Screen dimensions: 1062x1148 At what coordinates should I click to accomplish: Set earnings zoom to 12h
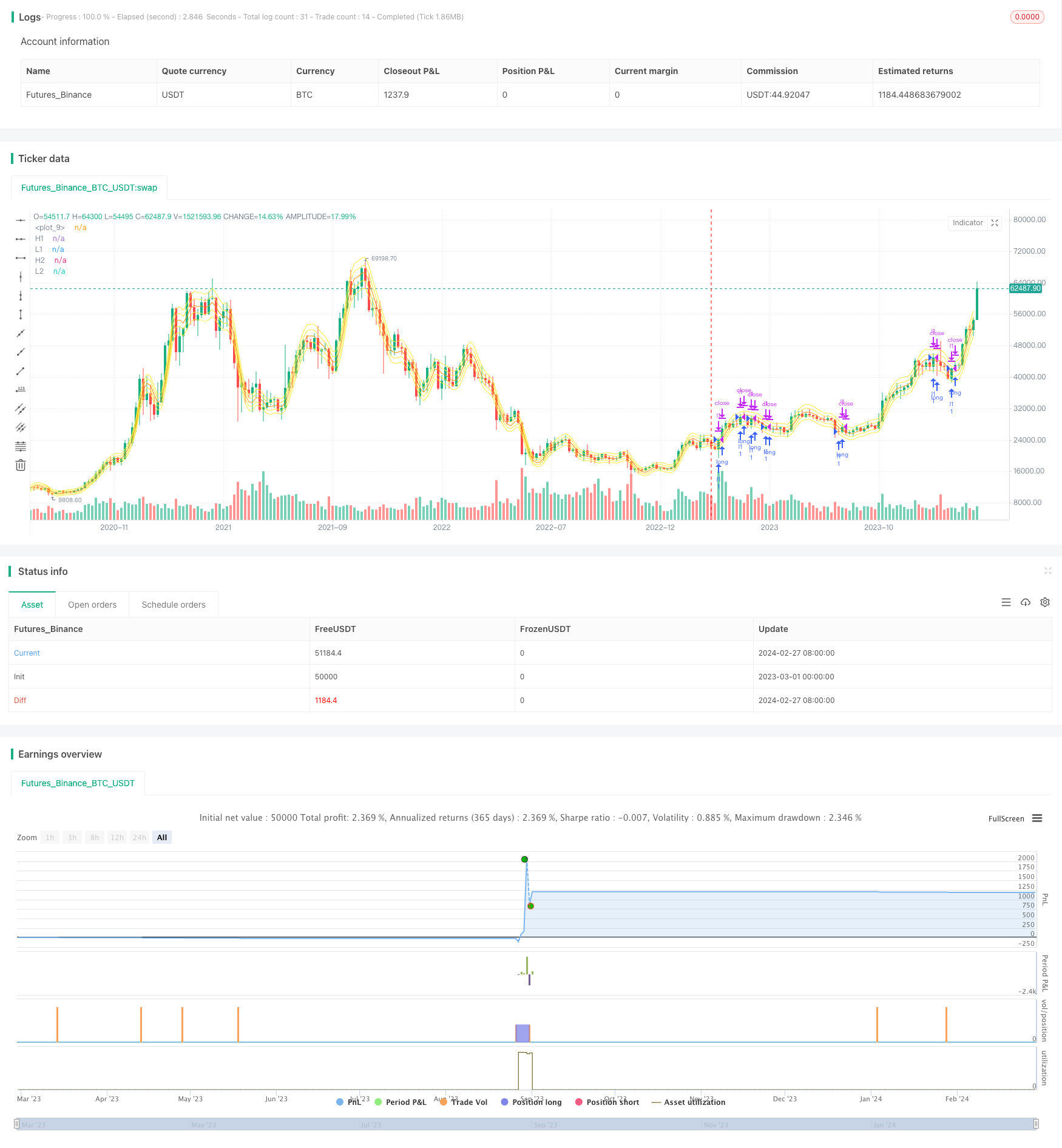pos(117,837)
